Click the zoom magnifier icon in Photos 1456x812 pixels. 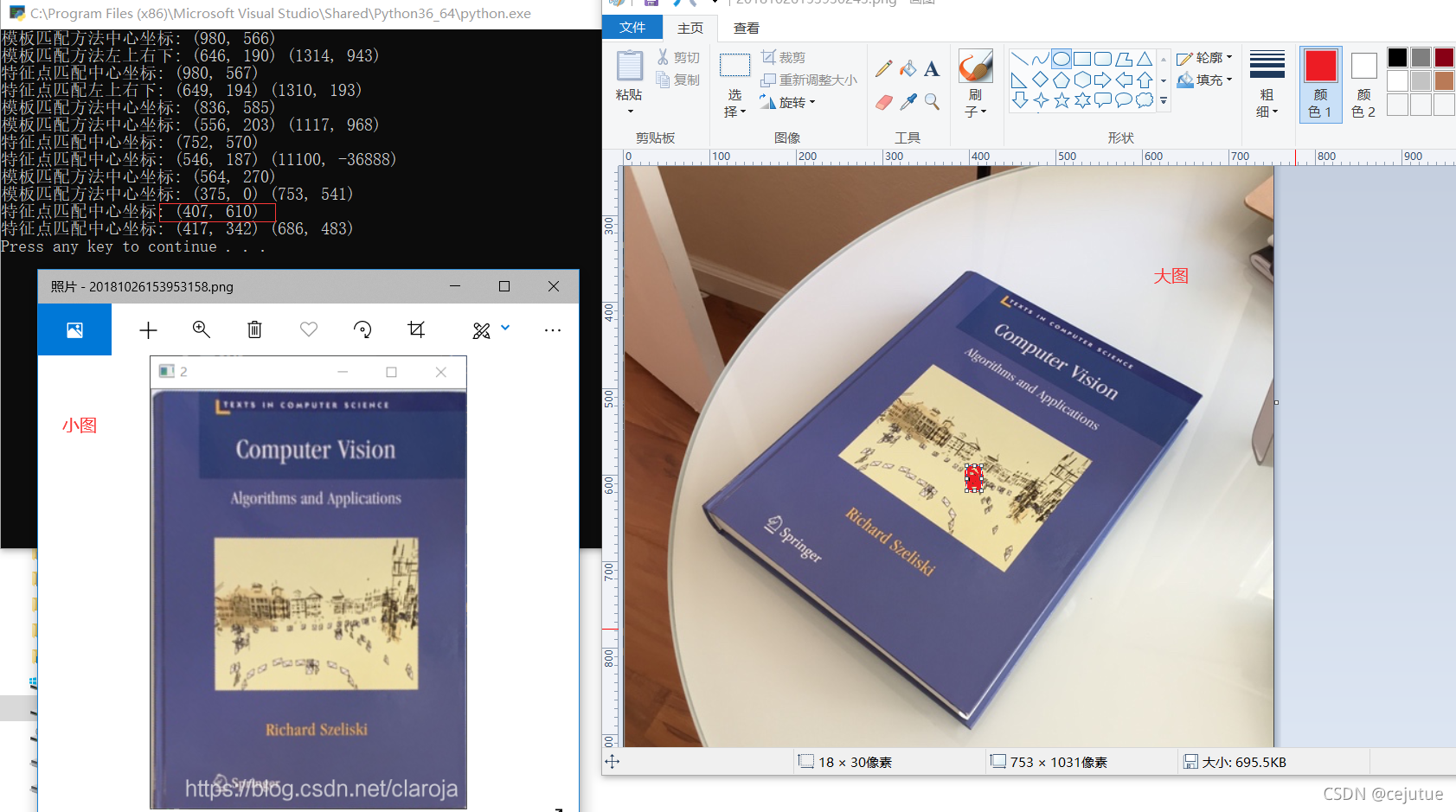point(202,329)
